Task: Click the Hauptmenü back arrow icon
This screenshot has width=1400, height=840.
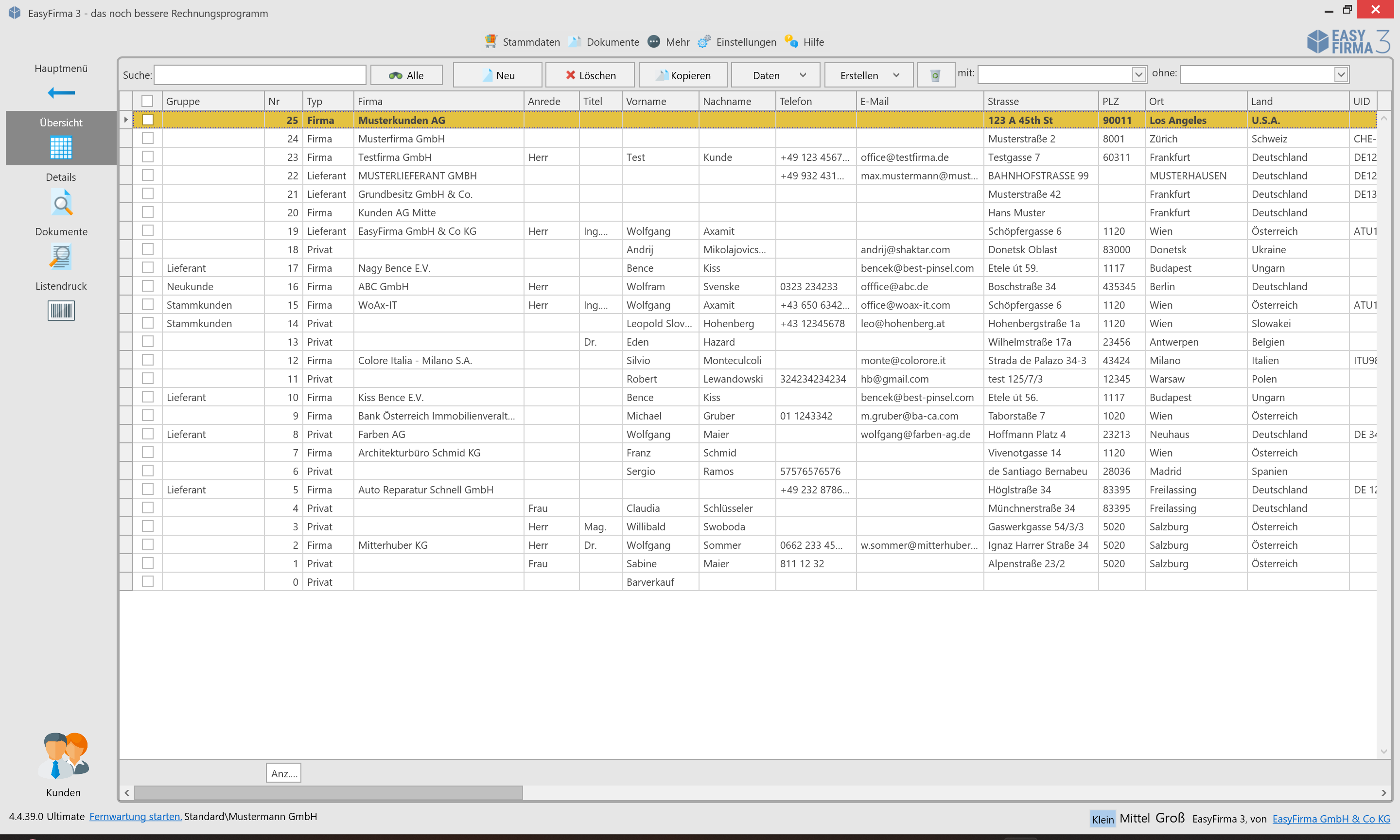Action: [x=61, y=92]
